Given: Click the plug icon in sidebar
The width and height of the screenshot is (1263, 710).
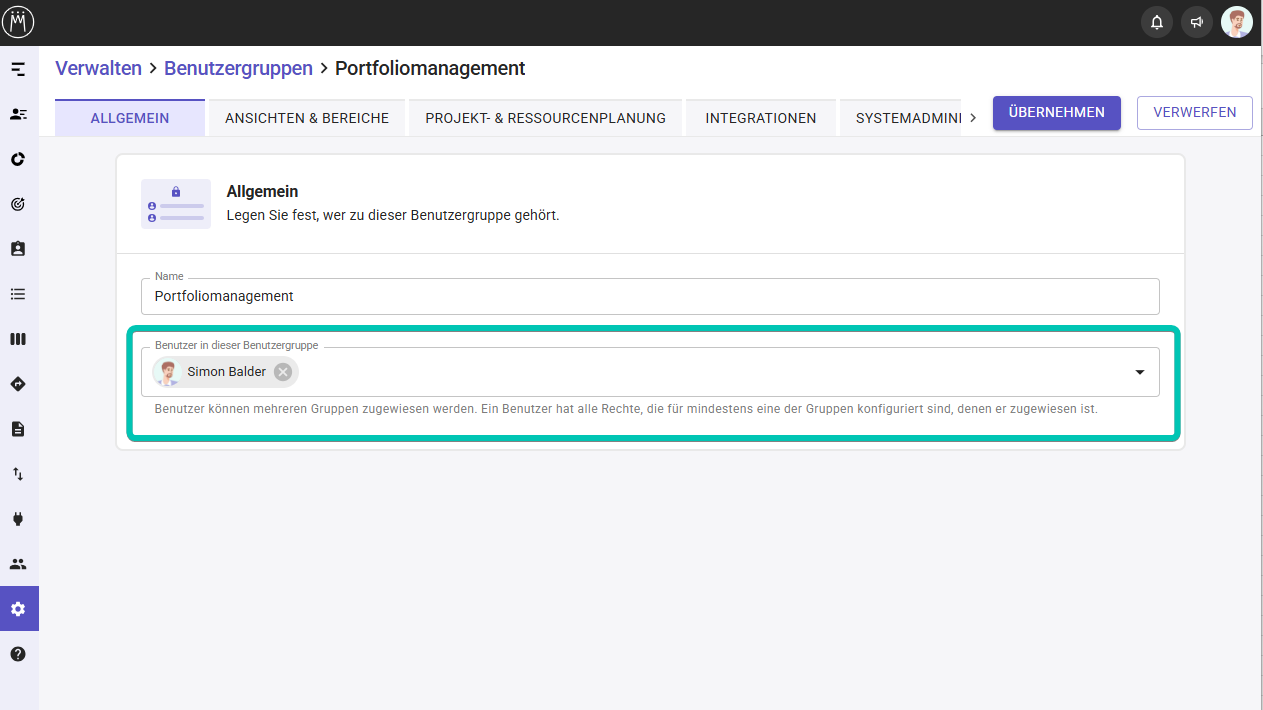Looking at the screenshot, I should 18,519.
